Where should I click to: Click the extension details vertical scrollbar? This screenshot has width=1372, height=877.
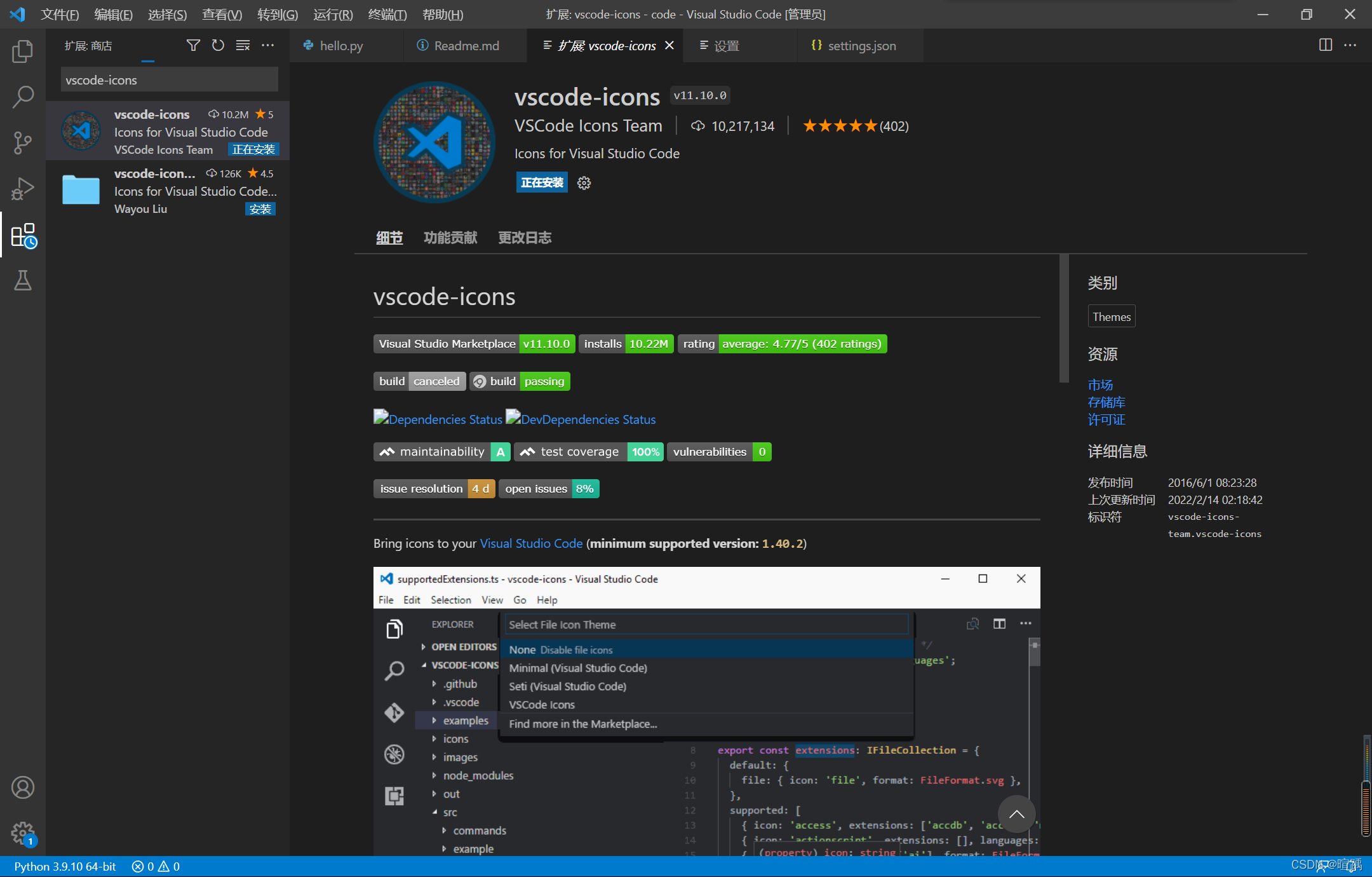(1064, 318)
